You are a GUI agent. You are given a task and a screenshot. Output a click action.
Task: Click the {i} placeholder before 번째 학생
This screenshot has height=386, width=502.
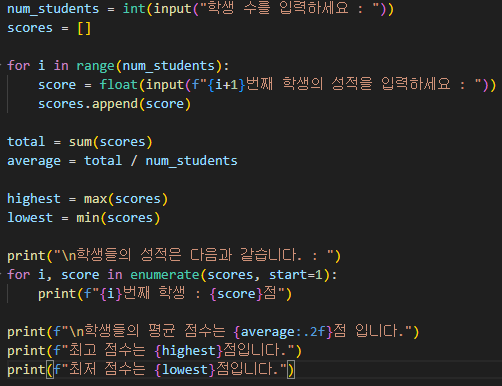tap(111, 294)
